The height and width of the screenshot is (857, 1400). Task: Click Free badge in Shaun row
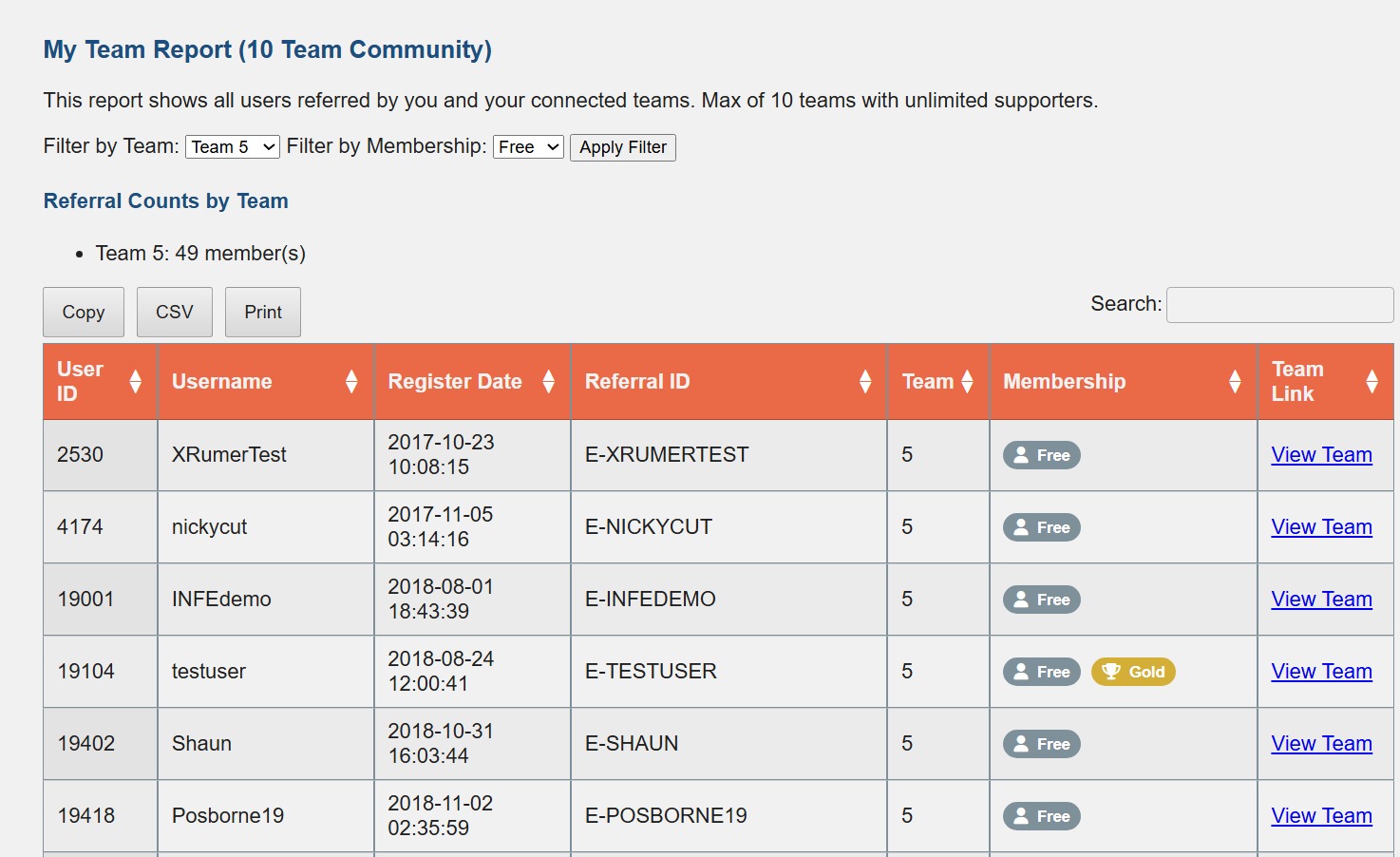point(1042,744)
